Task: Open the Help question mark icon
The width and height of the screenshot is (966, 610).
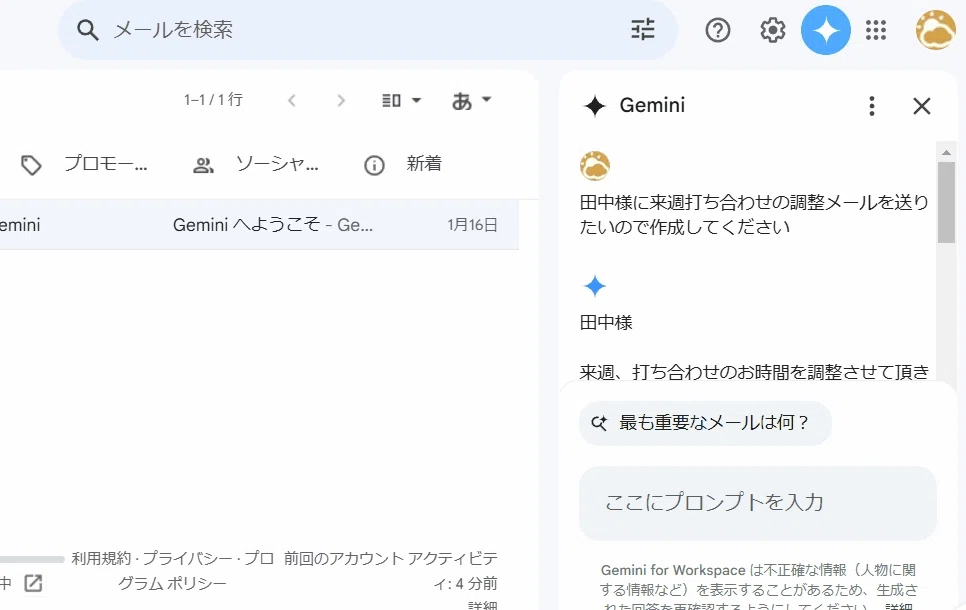Action: pos(718,30)
